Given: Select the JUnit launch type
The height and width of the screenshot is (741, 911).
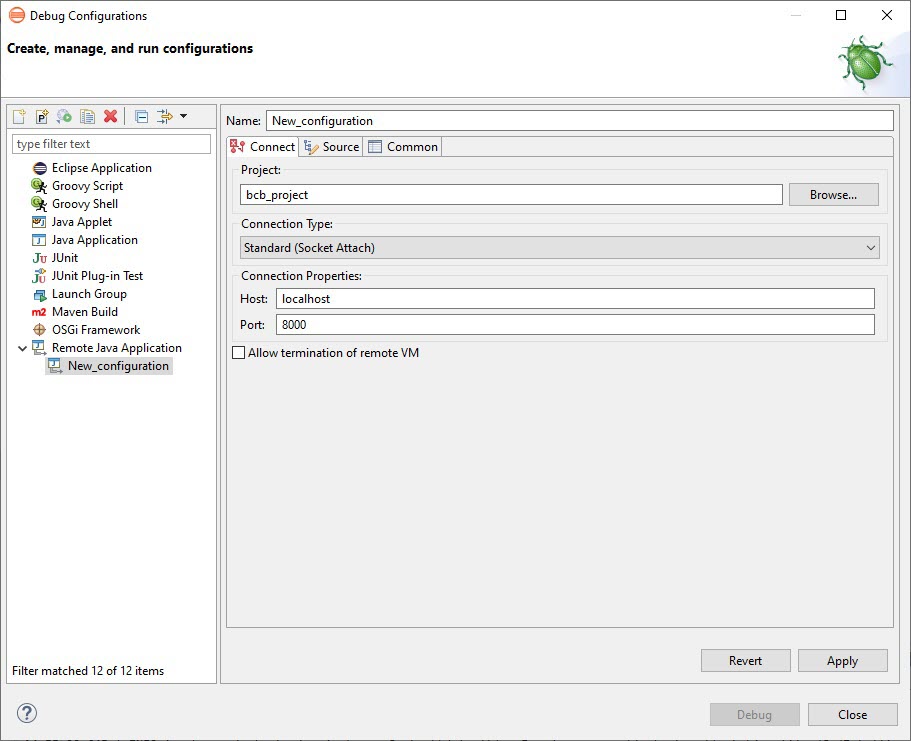Looking at the screenshot, I should [64, 258].
